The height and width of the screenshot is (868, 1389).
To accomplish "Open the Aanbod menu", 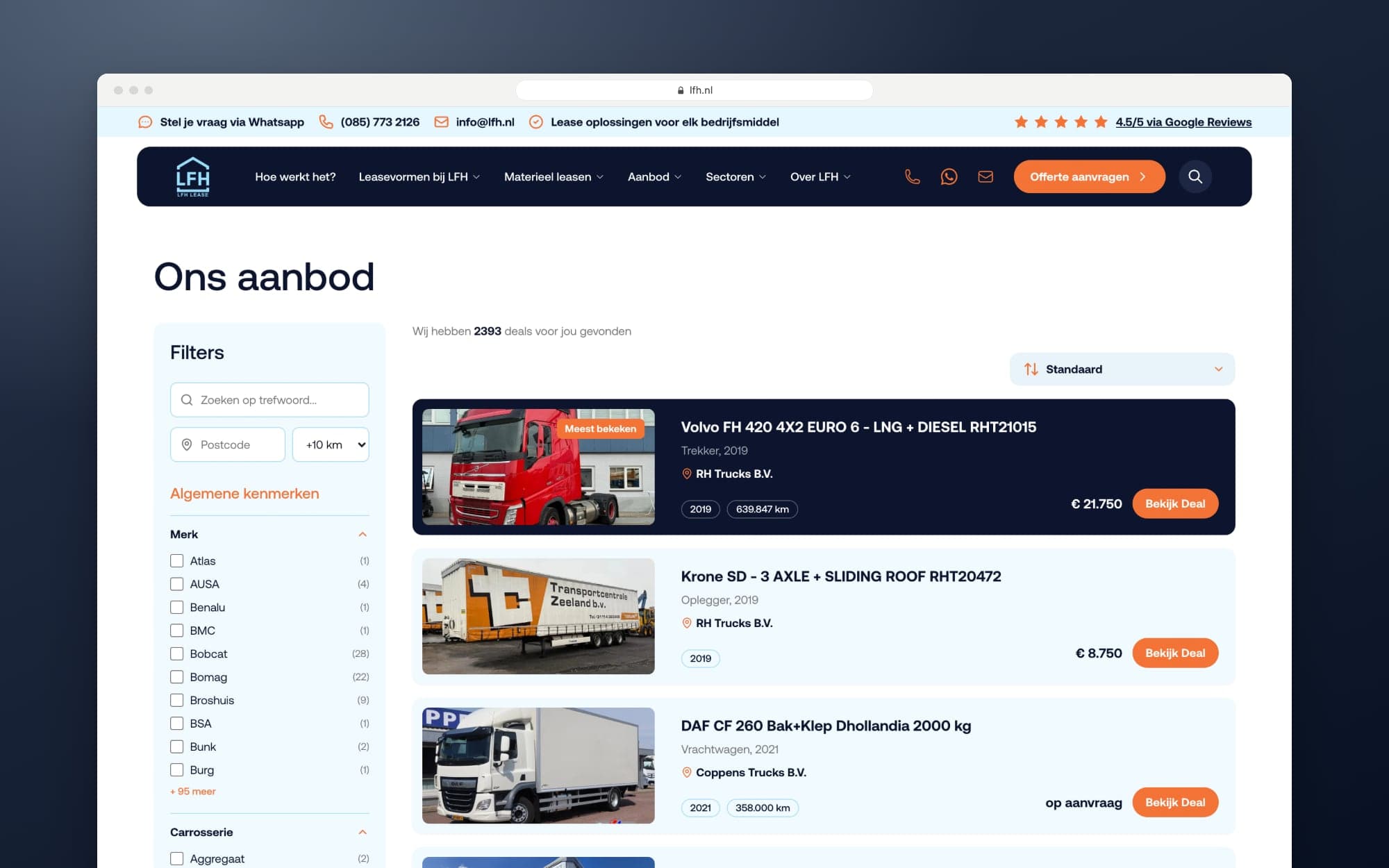I will (x=654, y=177).
